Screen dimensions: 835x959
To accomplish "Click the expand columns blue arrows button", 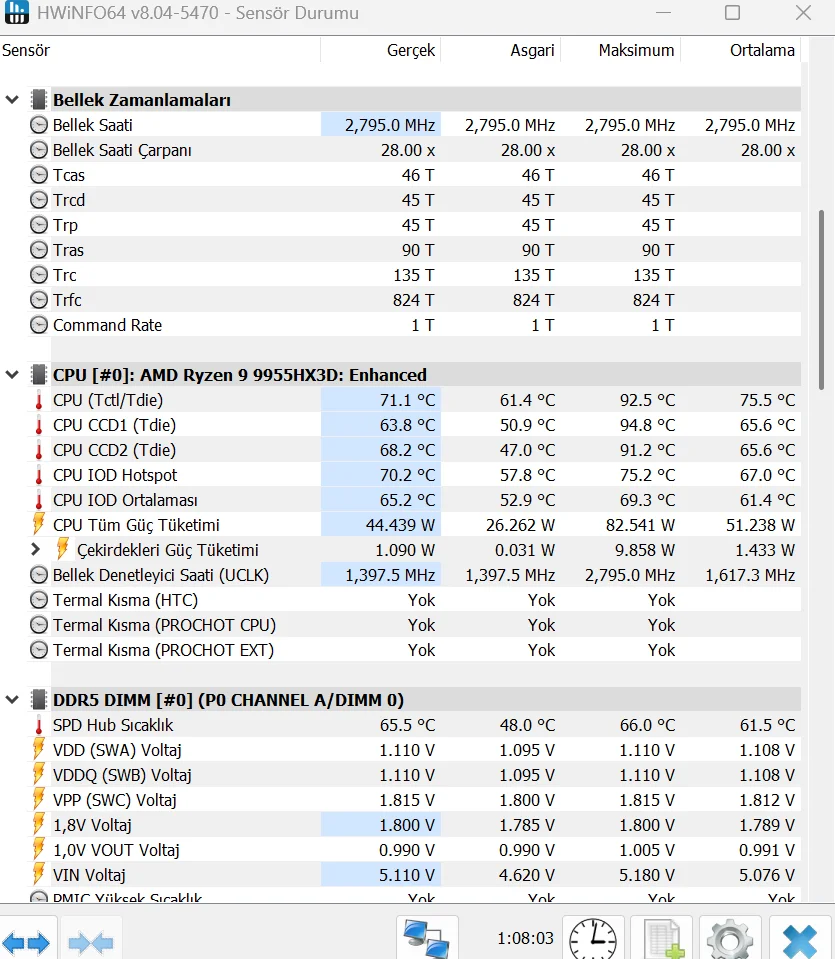I will [x=26, y=941].
